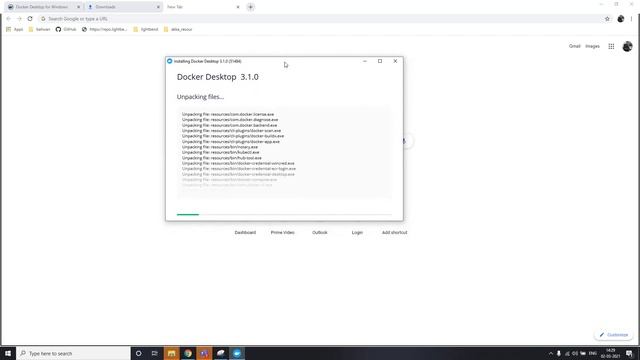Close the New Tab browser tab
This screenshot has width=640, height=360.
coord(238,7)
